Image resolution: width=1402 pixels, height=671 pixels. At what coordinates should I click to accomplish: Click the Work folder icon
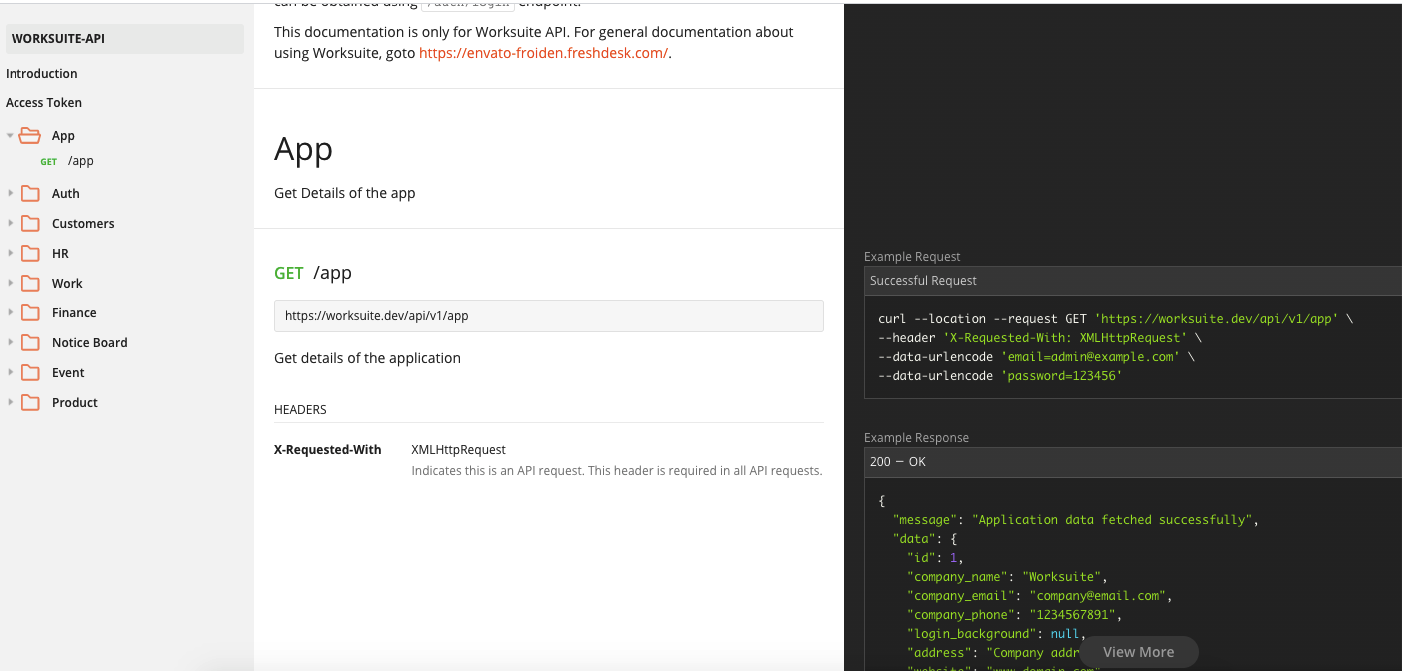point(30,284)
